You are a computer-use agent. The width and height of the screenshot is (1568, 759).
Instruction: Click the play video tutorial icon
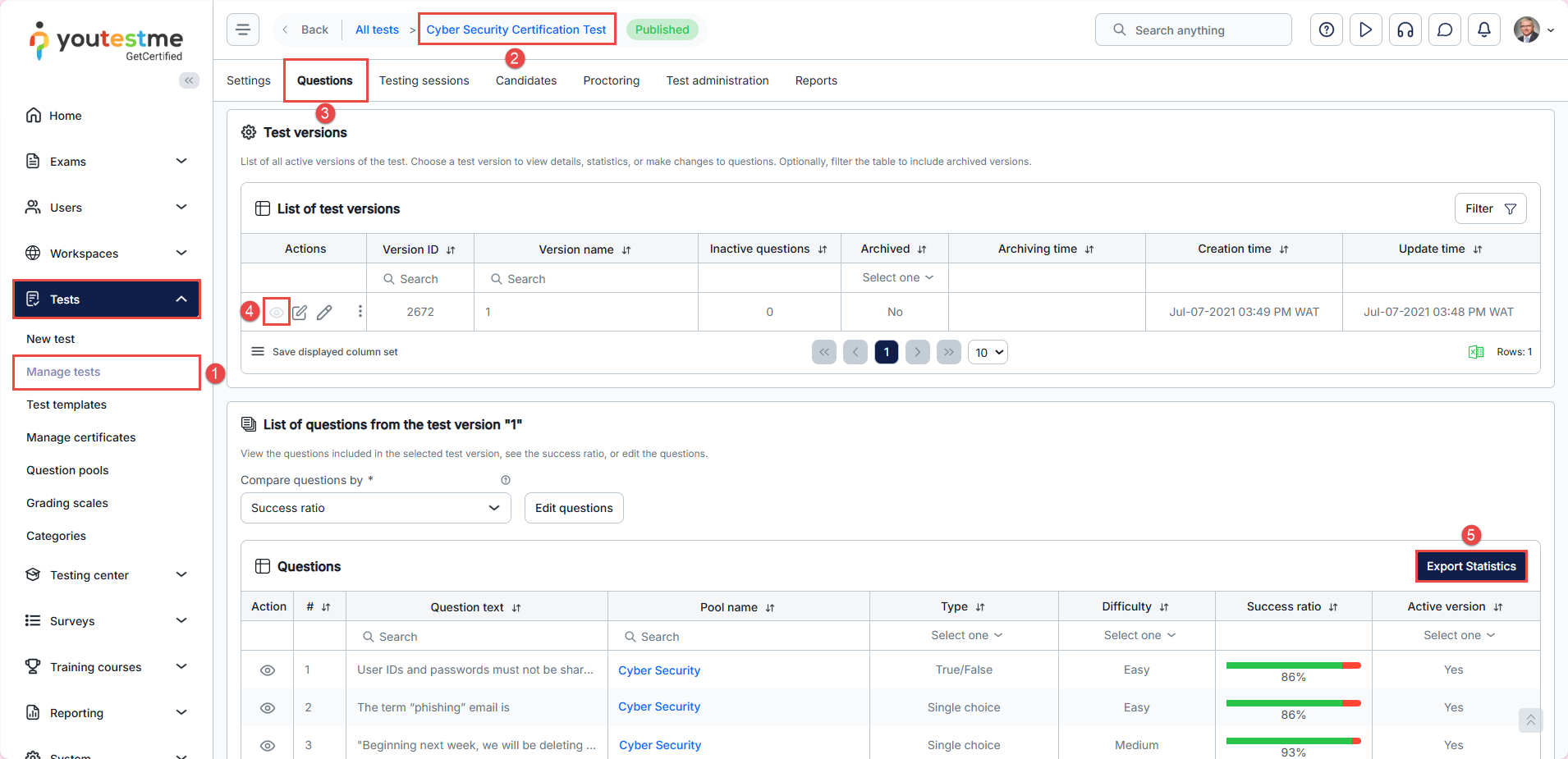pos(1365,30)
